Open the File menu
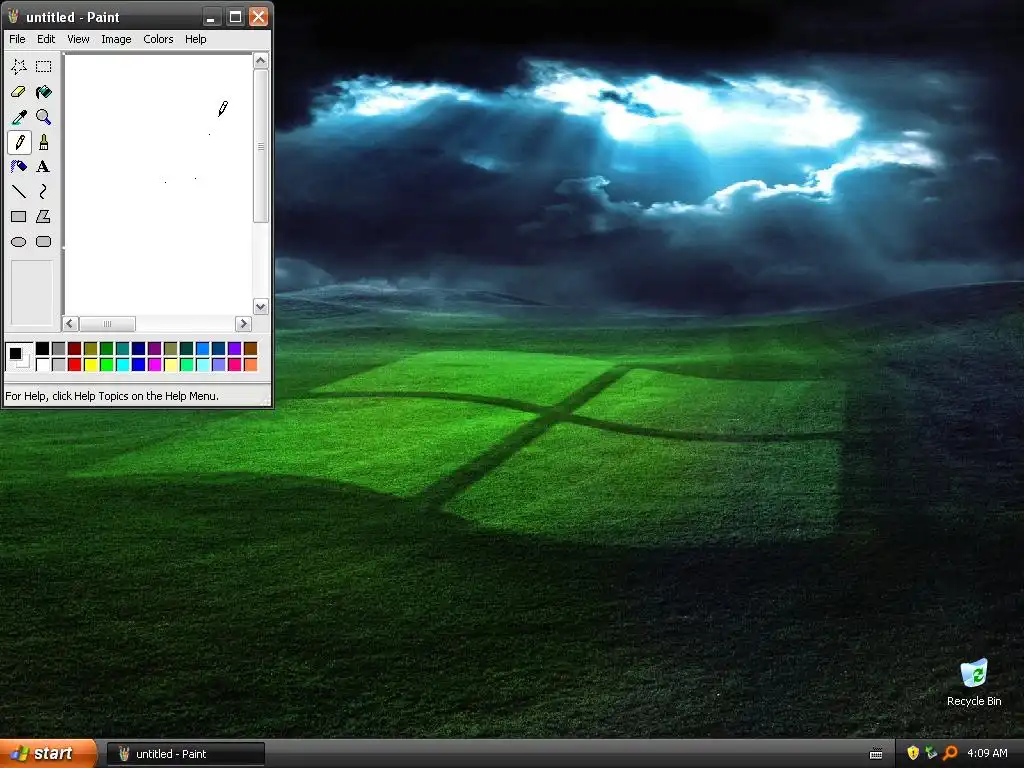Viewport: 1024px width, 768px height. (17, 39)
